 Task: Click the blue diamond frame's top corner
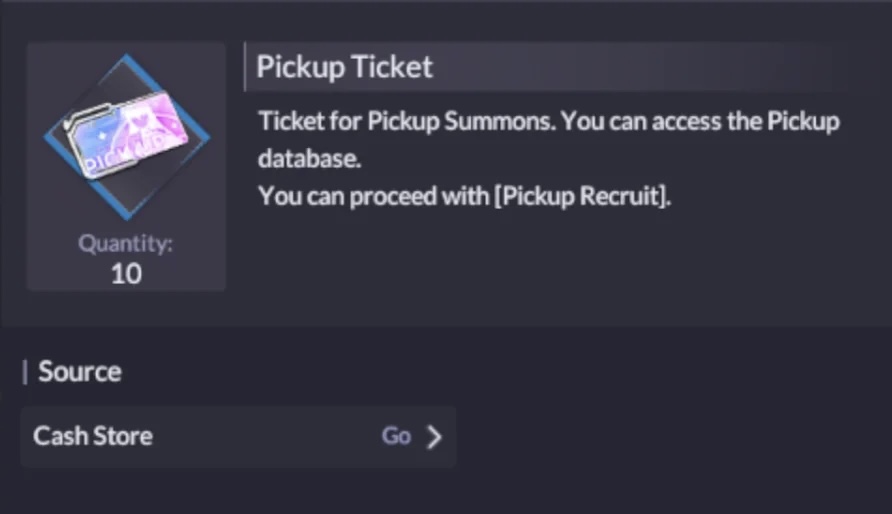(x=127, y=57)
